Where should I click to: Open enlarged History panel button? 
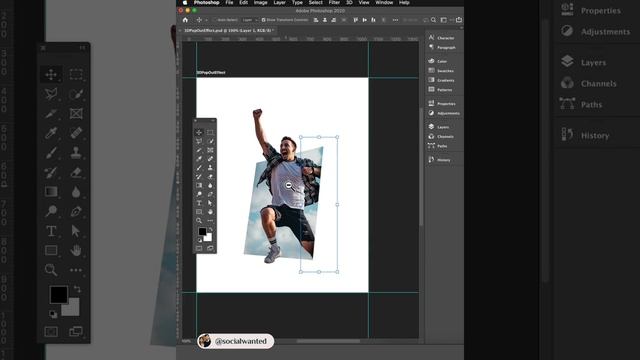(586, 135)
